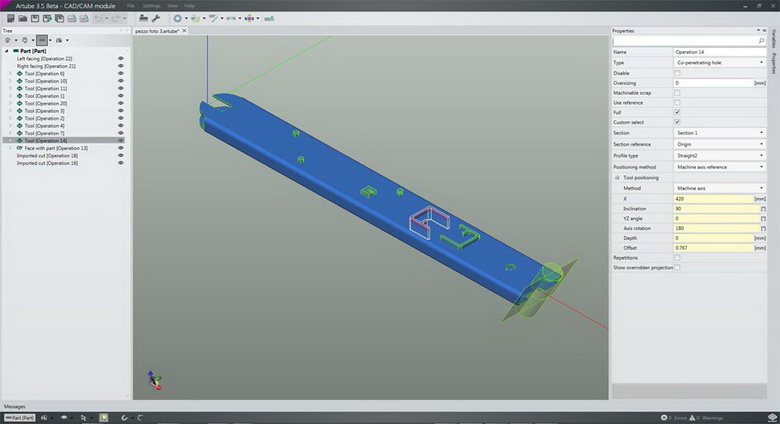
Task: Click the highlighted bar icon in Tree toolbar
Action: point(42,40)
